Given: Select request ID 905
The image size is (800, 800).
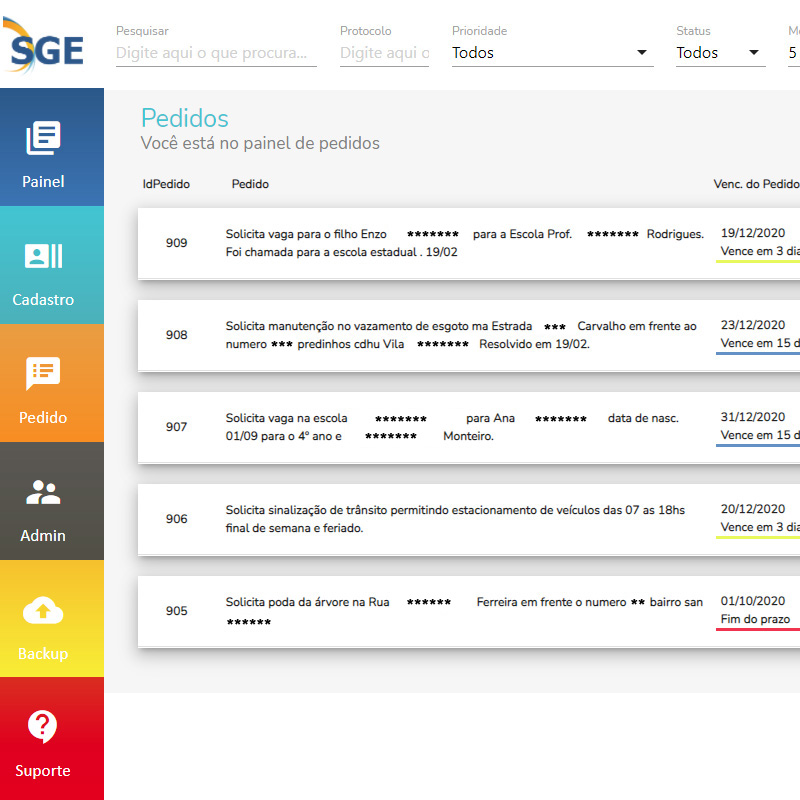Looking at the screenshot, I should click(177, 611).
